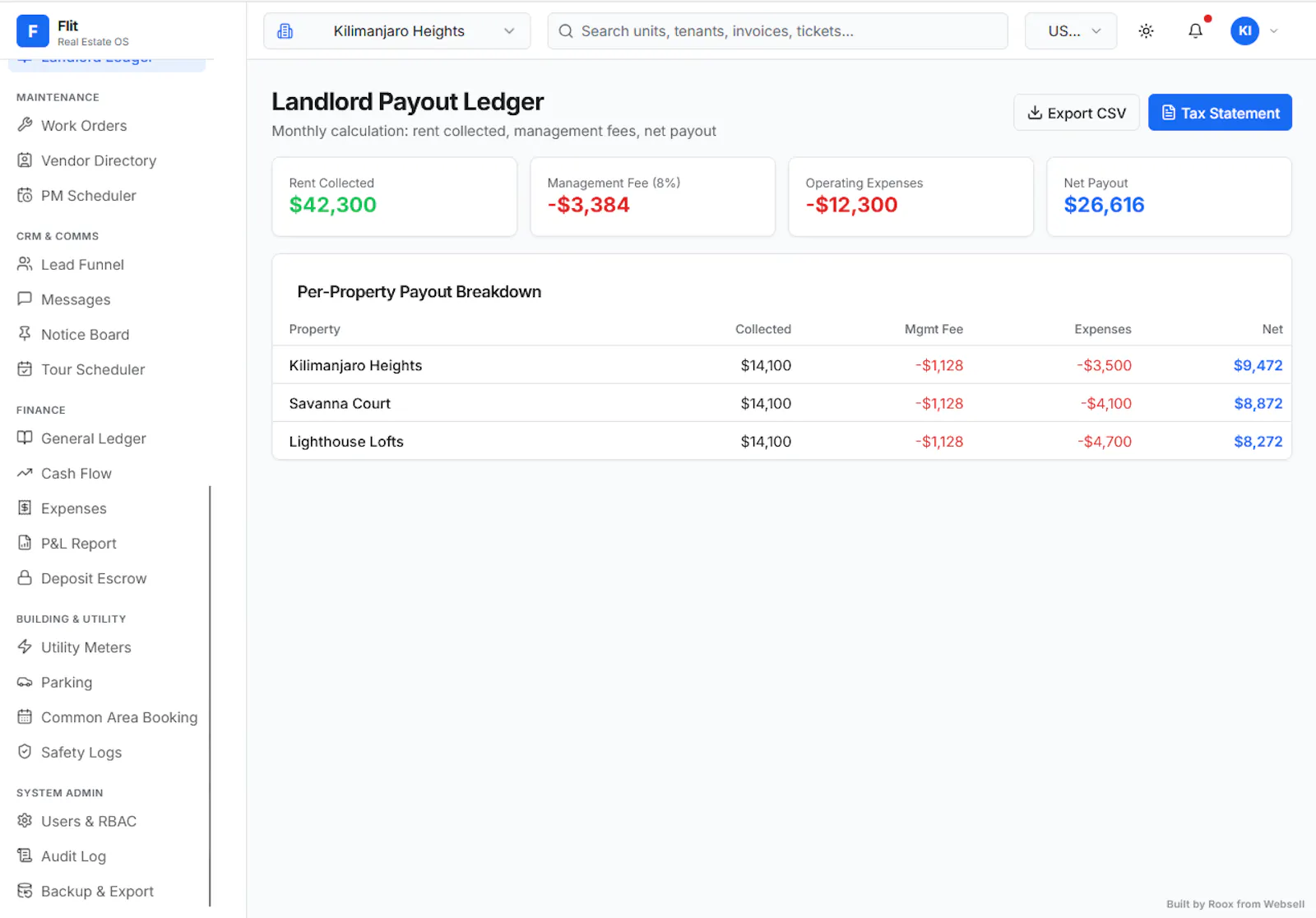Click the Rent Collected $42,300 card
Viewport: 1316px width, 918px height.
pos(394,197)
